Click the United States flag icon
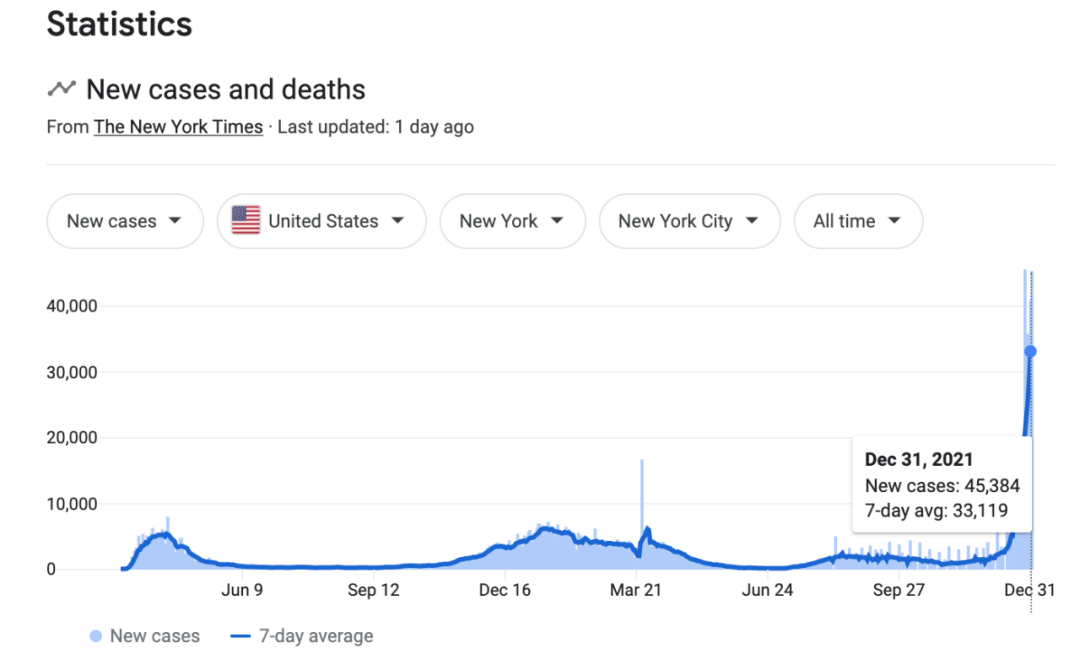This screenshot has width=1080, height=654. (x=245, y=221)
